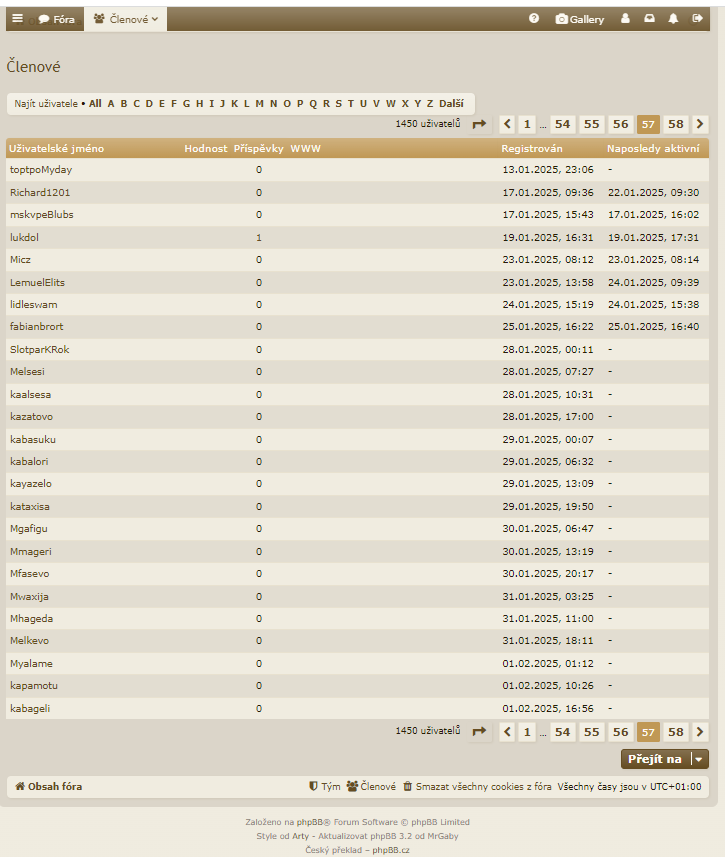Image resolution: width=725 pixels, height=857 pixels.
Task: Click the user profile icon in navbar
Action: coord(626,19)
